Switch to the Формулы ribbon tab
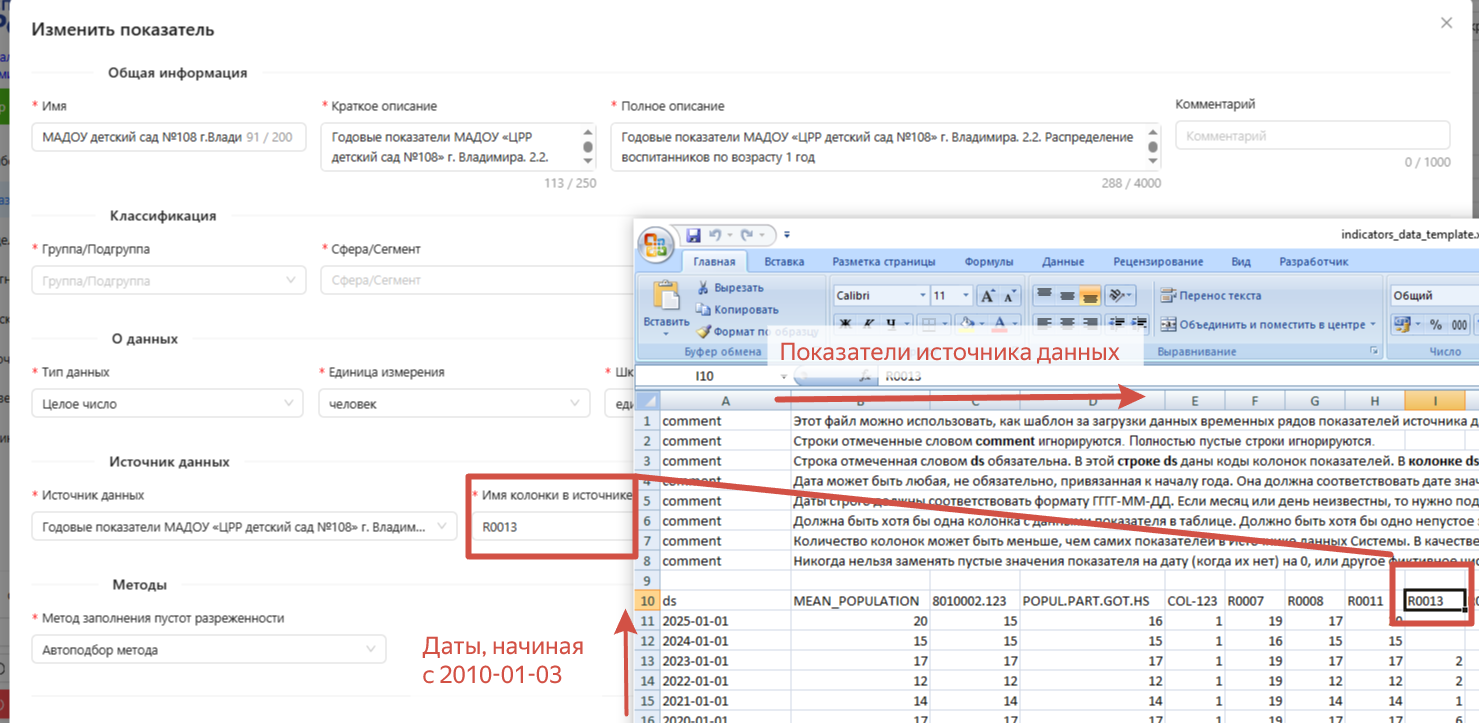1479x723 pixels. click(x=988, y=262)
